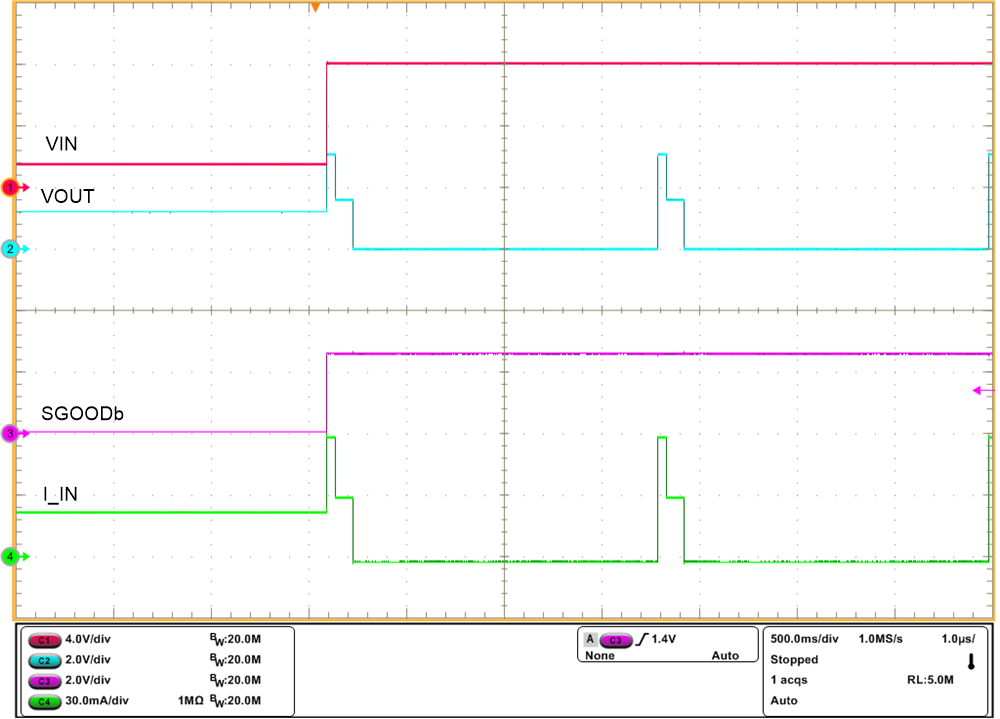Open the None holdoff selector
1000x719 pixels.
coord(600,656)
